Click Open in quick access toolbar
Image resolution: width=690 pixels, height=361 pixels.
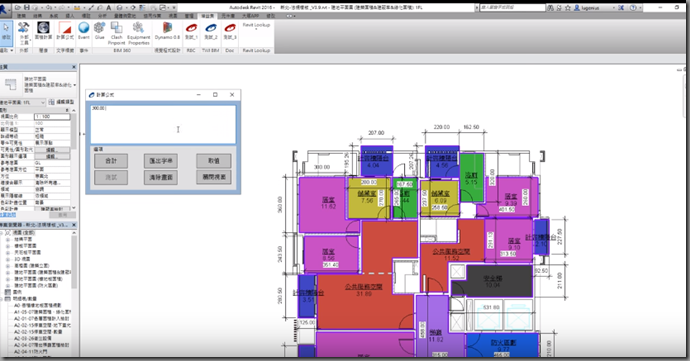tap(18, 7)
